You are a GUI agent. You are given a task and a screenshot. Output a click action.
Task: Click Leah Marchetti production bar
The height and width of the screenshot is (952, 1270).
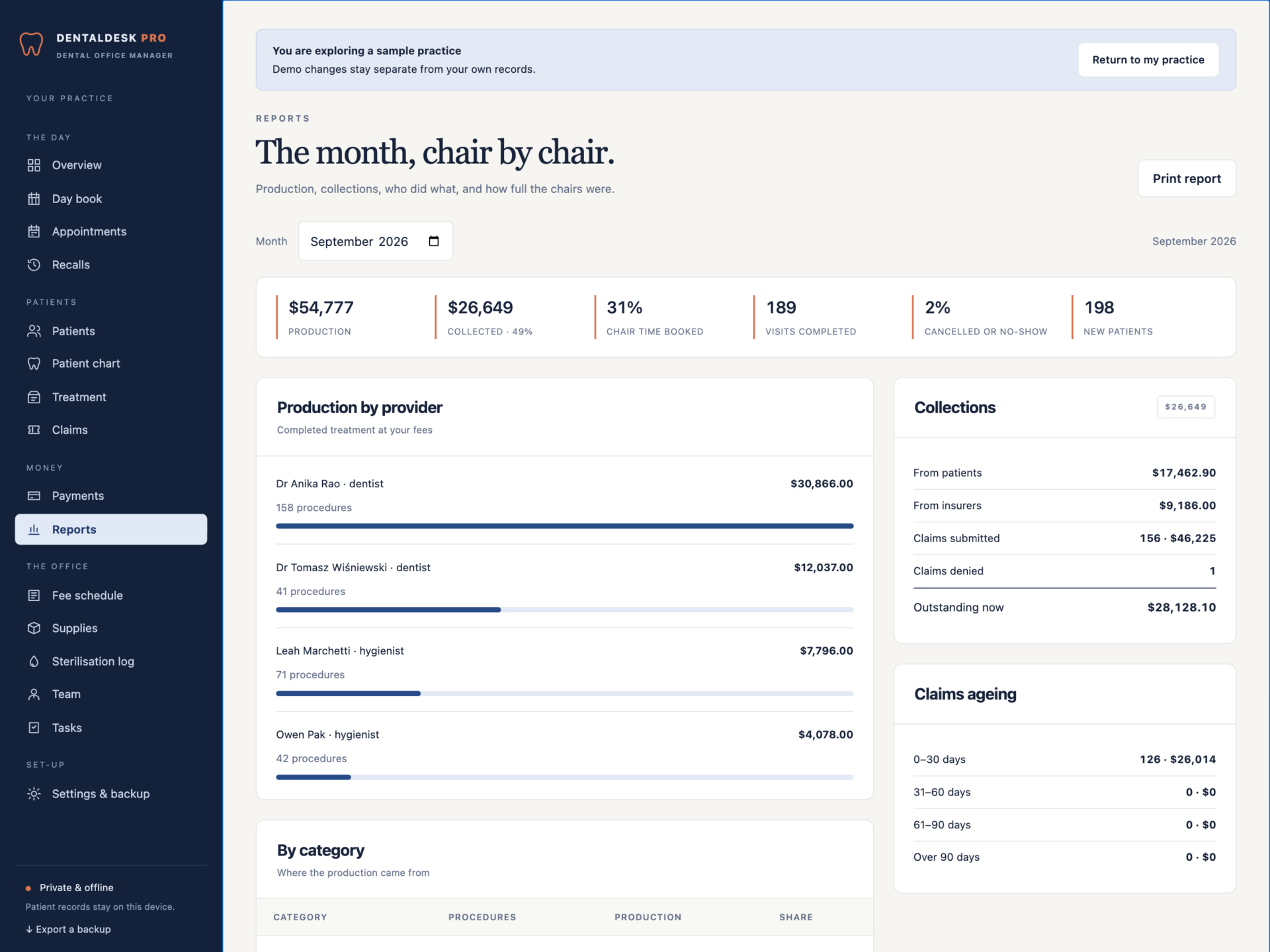pos(564,694)
